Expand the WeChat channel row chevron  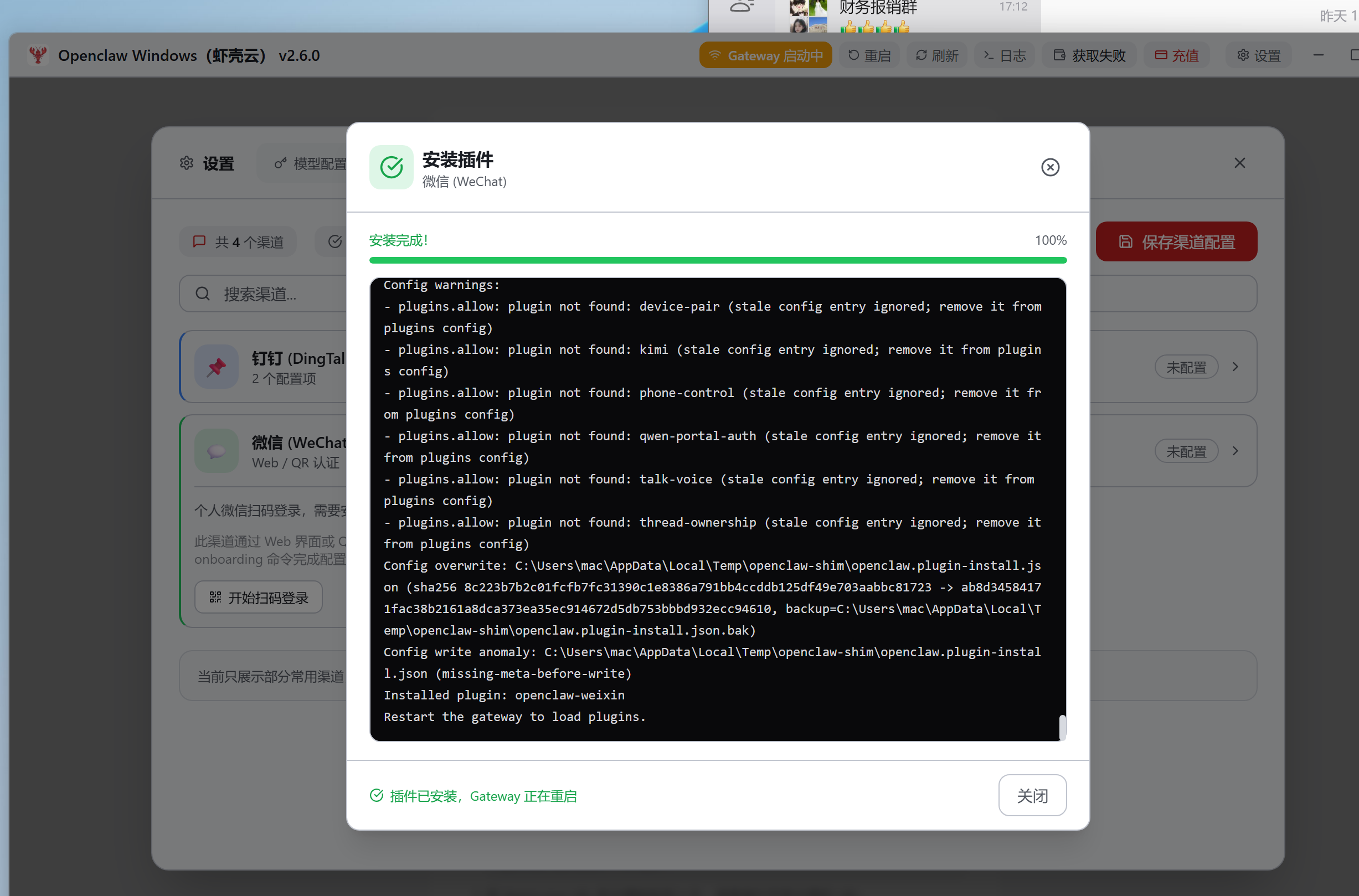point(1235,451)
